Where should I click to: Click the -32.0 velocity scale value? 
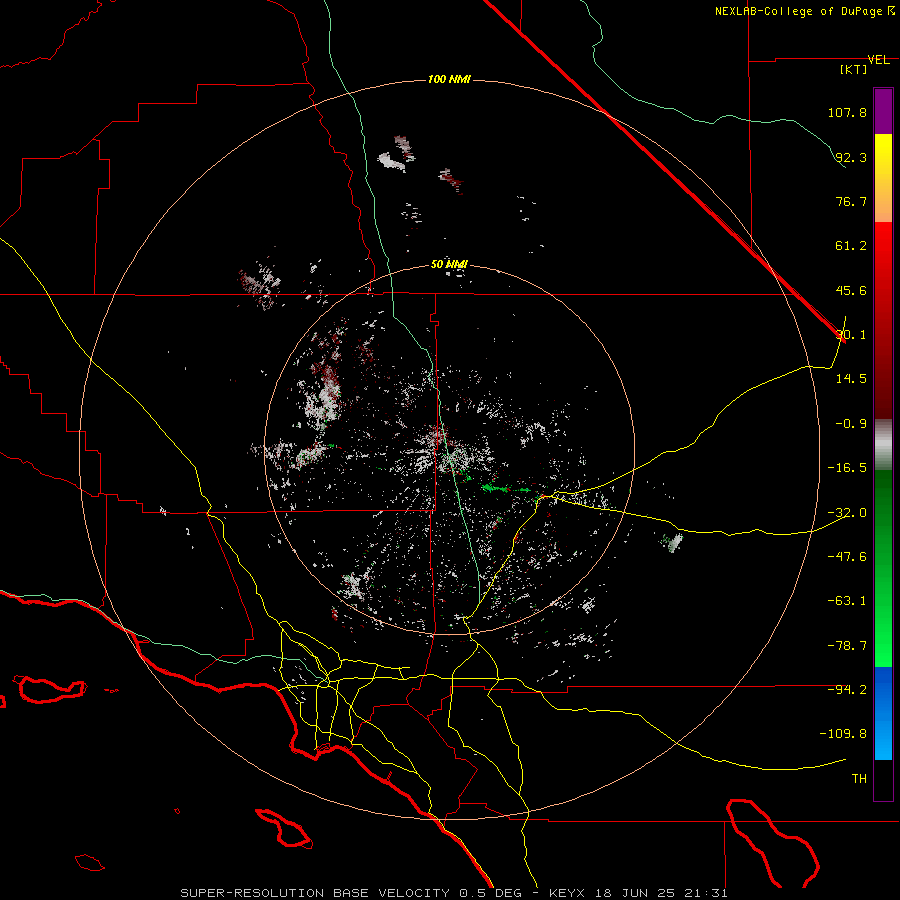pyautogui.click(x=847, y=513)
